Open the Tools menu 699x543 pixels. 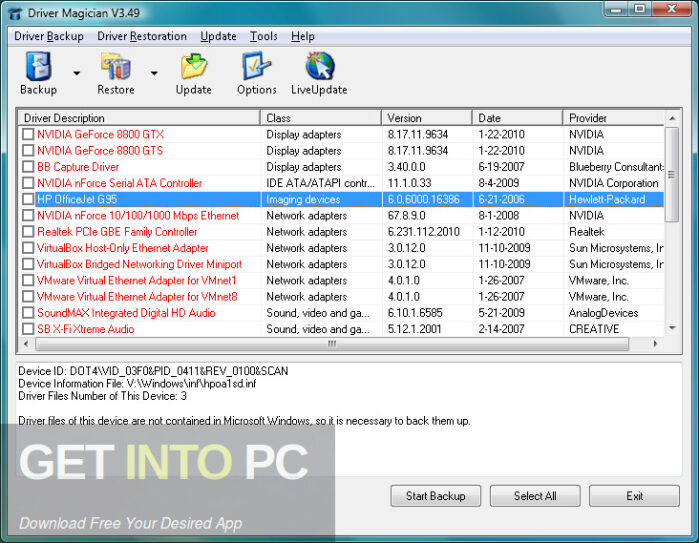pos(263,36)
